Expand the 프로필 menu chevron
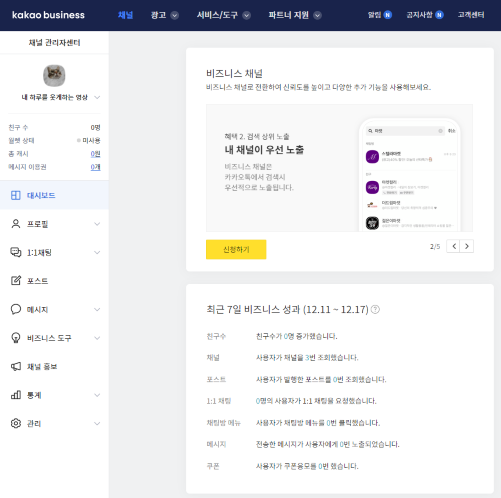The image size is (501, 498). point(97,224)
